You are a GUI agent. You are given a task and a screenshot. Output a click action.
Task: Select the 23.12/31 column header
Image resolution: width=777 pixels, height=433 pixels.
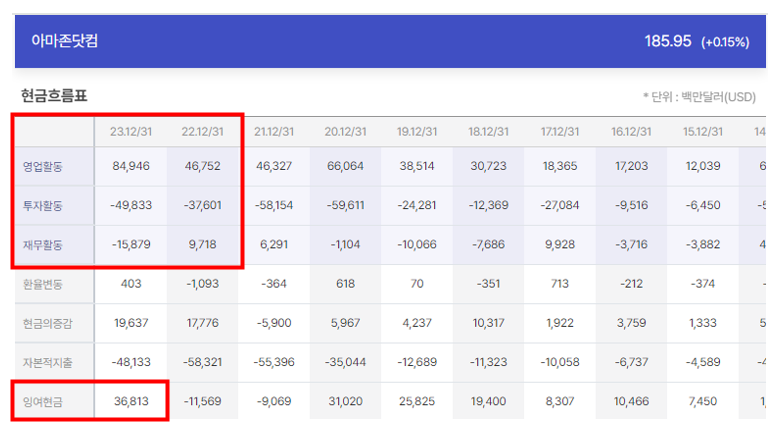coord(131,132)
